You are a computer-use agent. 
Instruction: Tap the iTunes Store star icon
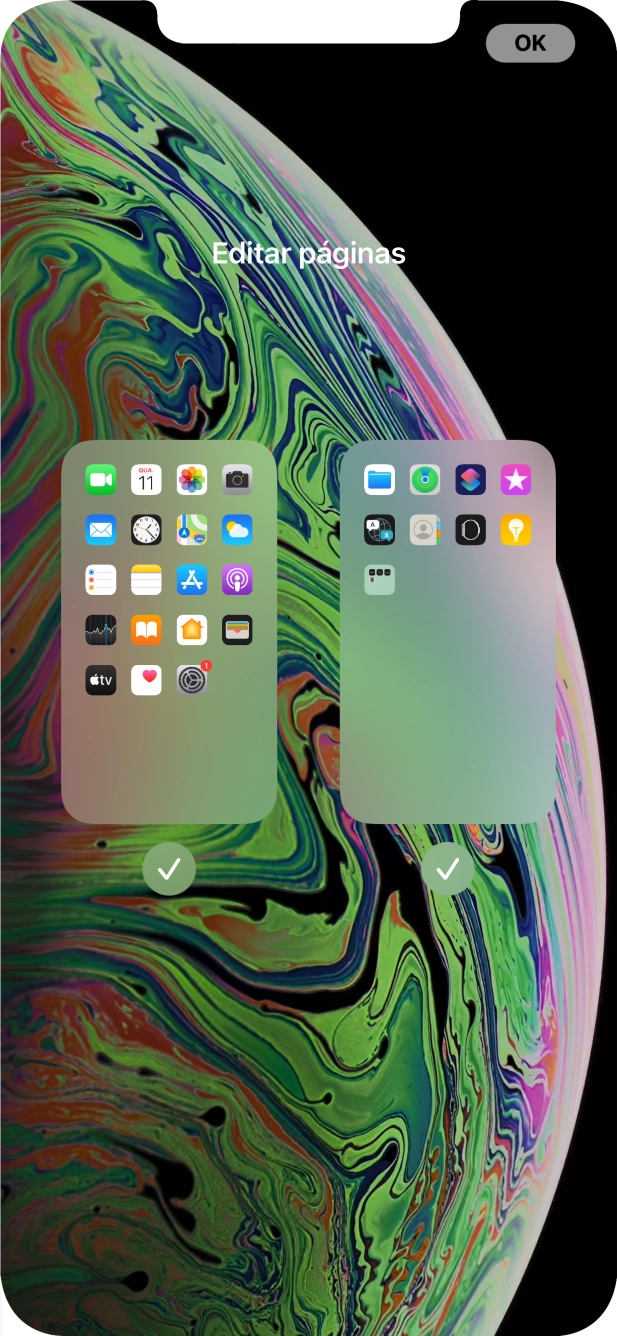coord(516,480)
